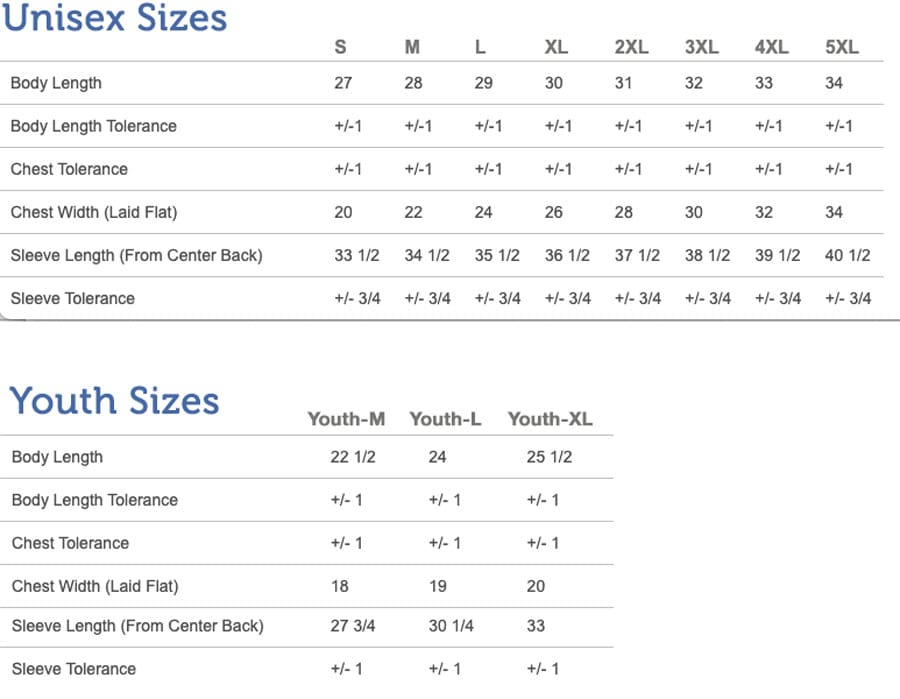Click youth Sleeve Tolerance row label

tap(74, 669)
